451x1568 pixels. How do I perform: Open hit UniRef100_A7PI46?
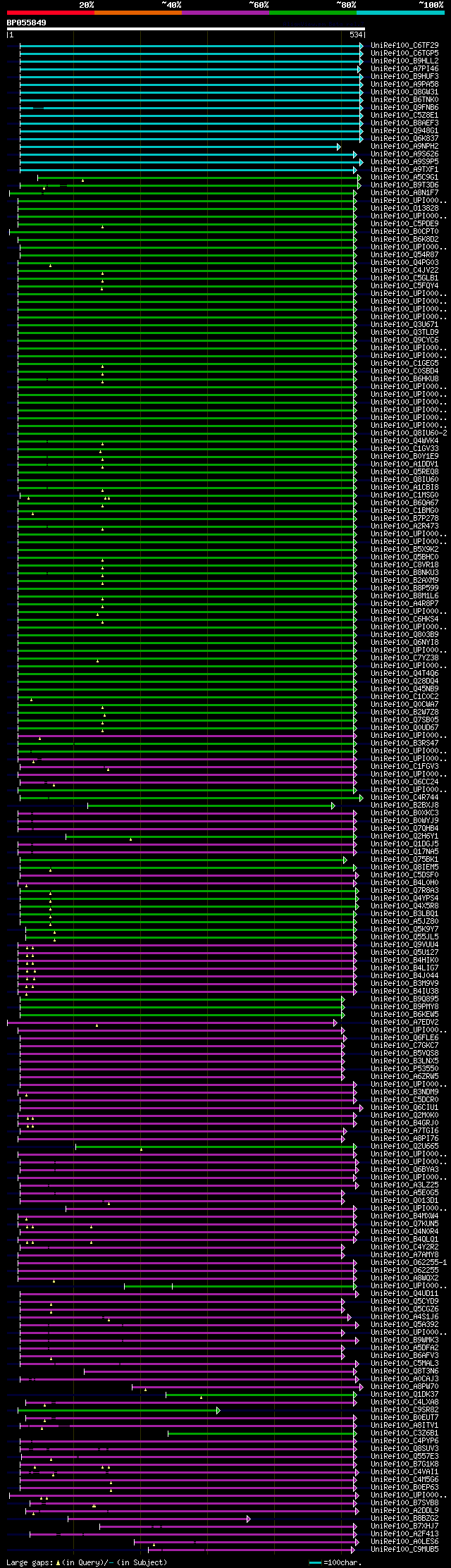click(404, 69)
